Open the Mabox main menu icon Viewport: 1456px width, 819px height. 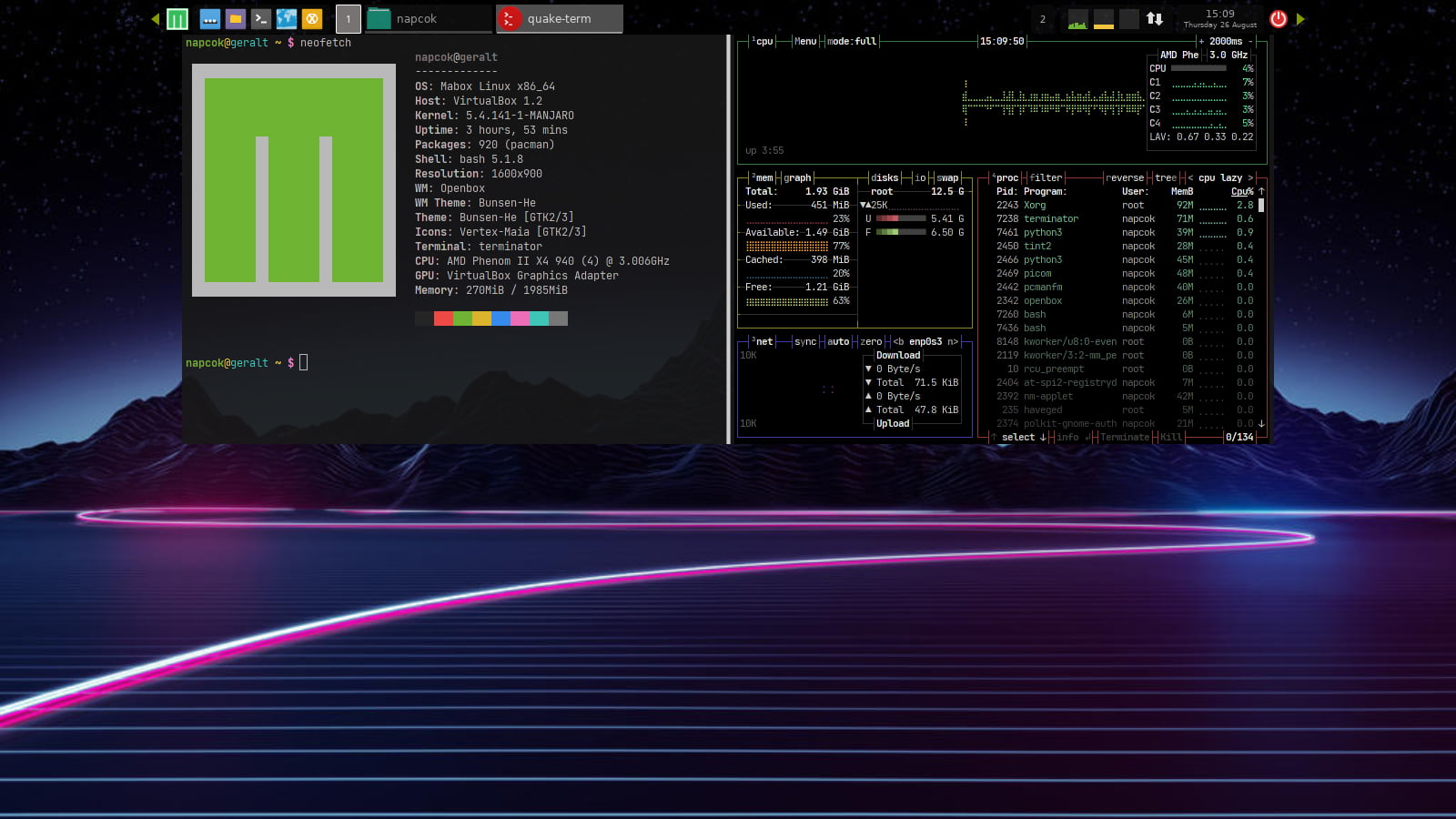pos(177,18)
